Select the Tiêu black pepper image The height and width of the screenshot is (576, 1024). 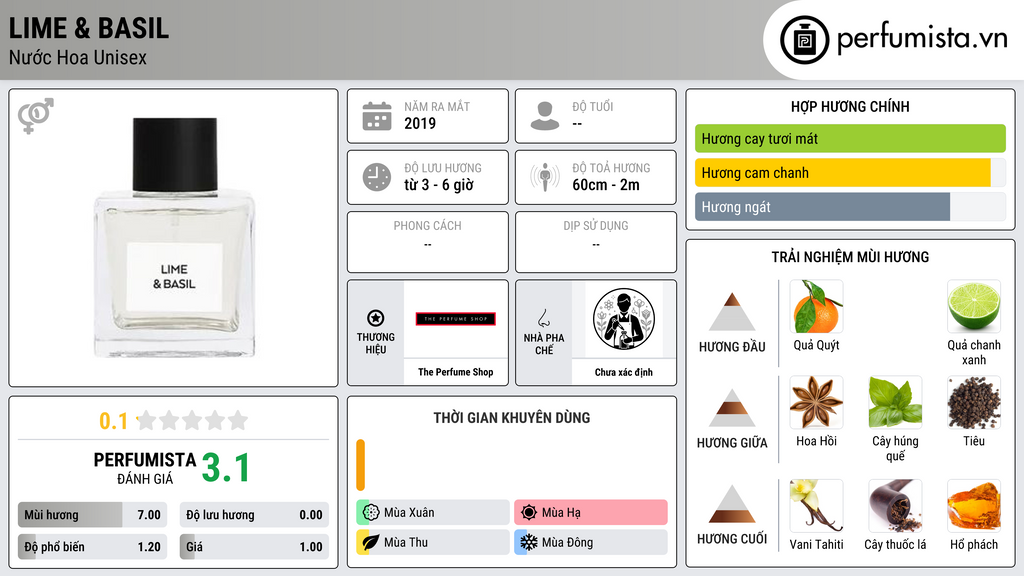974,403
